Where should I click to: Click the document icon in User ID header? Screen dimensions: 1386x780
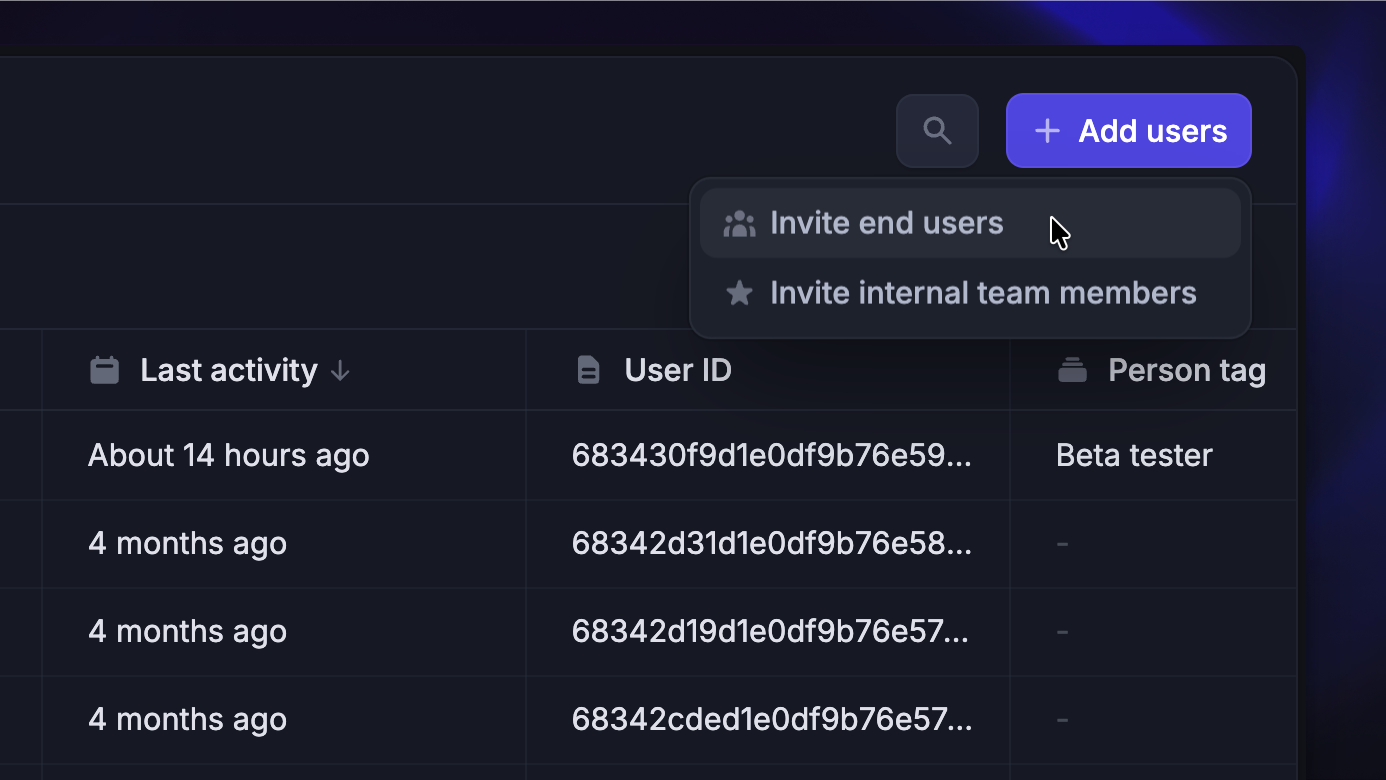pos(589,371)
